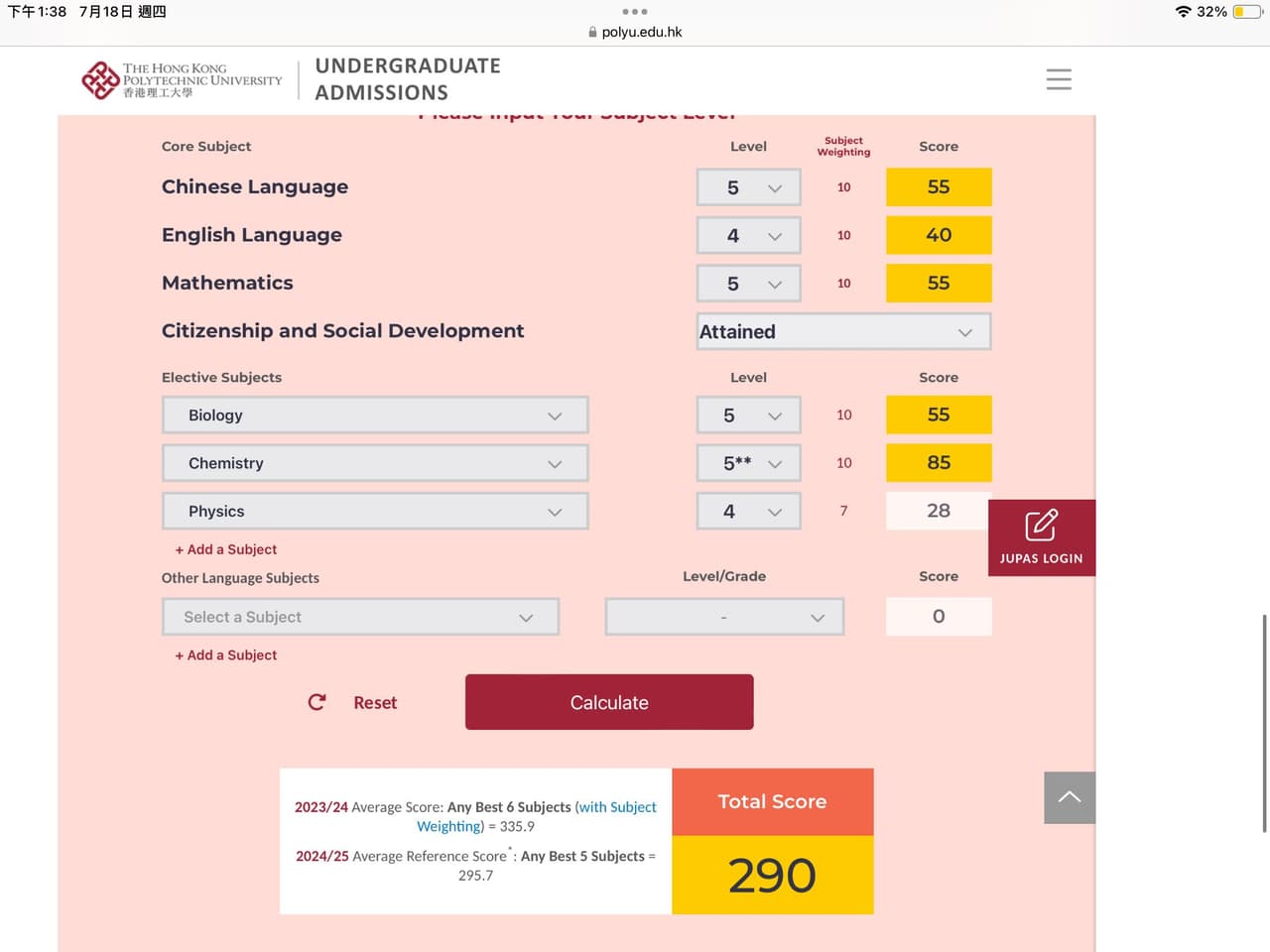This screenshot has height=952, width=1270.
Task: Click the JUPAS Login edit icon
Action: 1041,526
